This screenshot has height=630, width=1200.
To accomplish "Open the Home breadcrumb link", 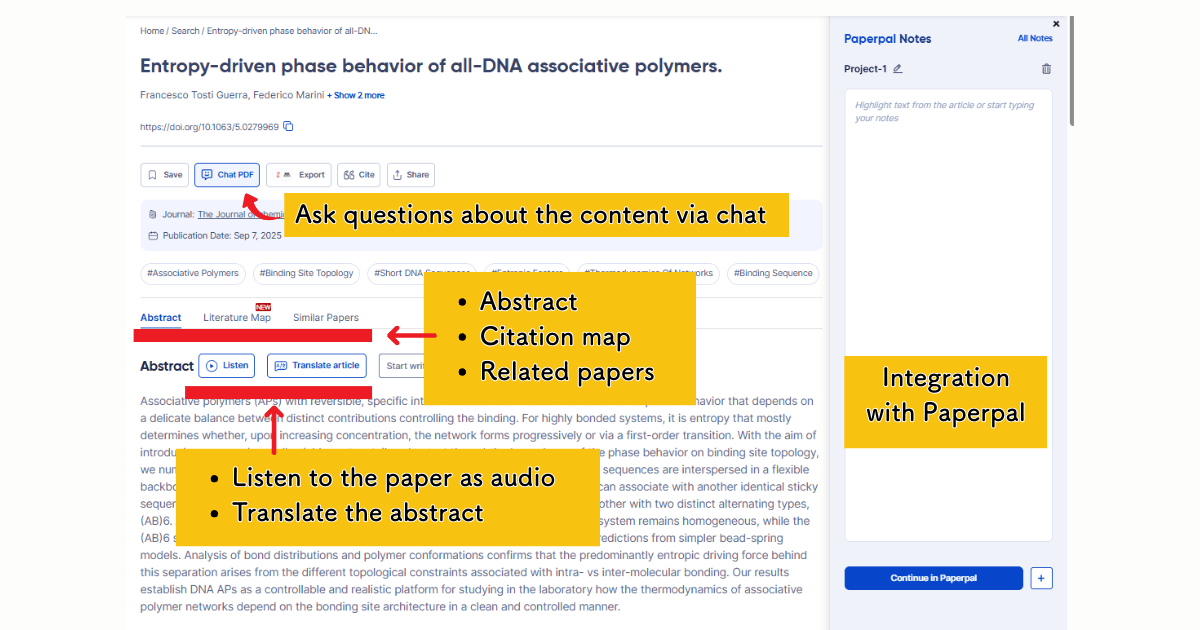I will (x=151, y=30).
